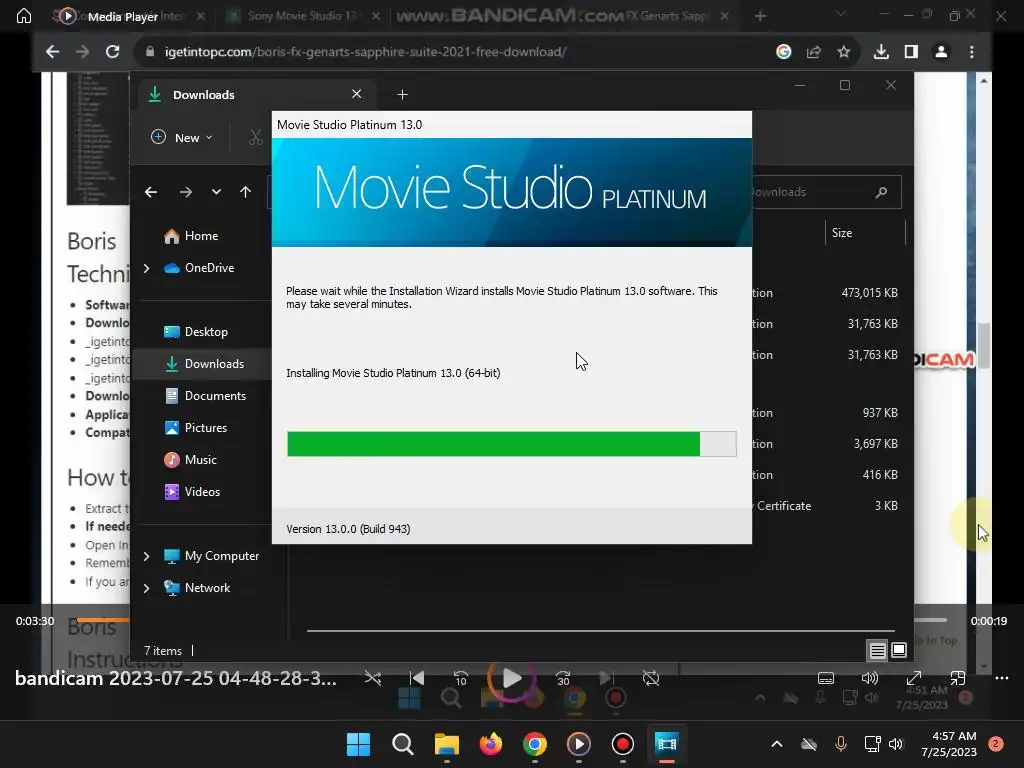The width and height of the screenshot is (1024, 768).
Task: Expand Network in Explorer sidebar
Action: (x=146, y=588)
